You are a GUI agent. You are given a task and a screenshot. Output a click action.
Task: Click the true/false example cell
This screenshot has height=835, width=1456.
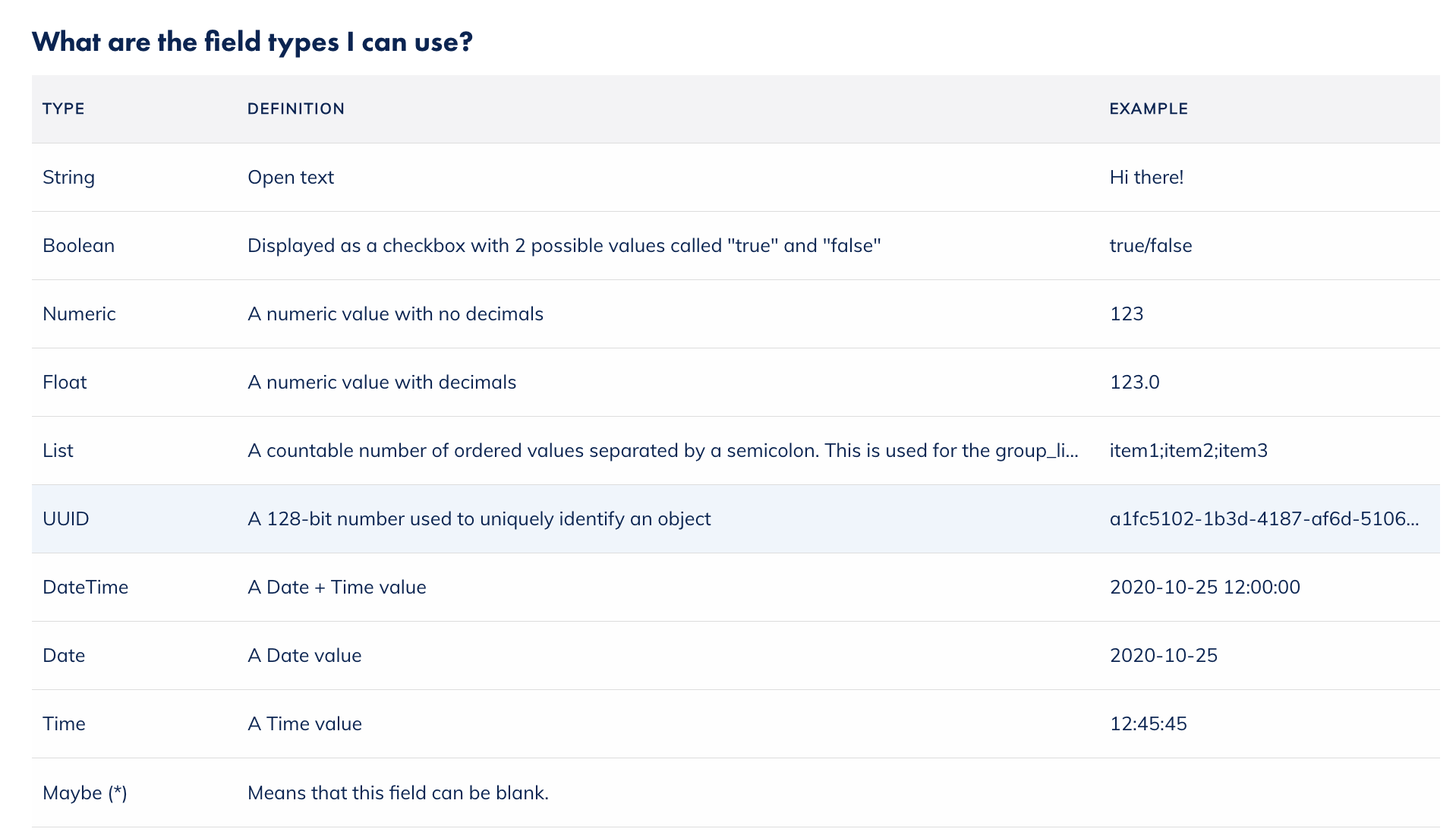coord(1151,245)
